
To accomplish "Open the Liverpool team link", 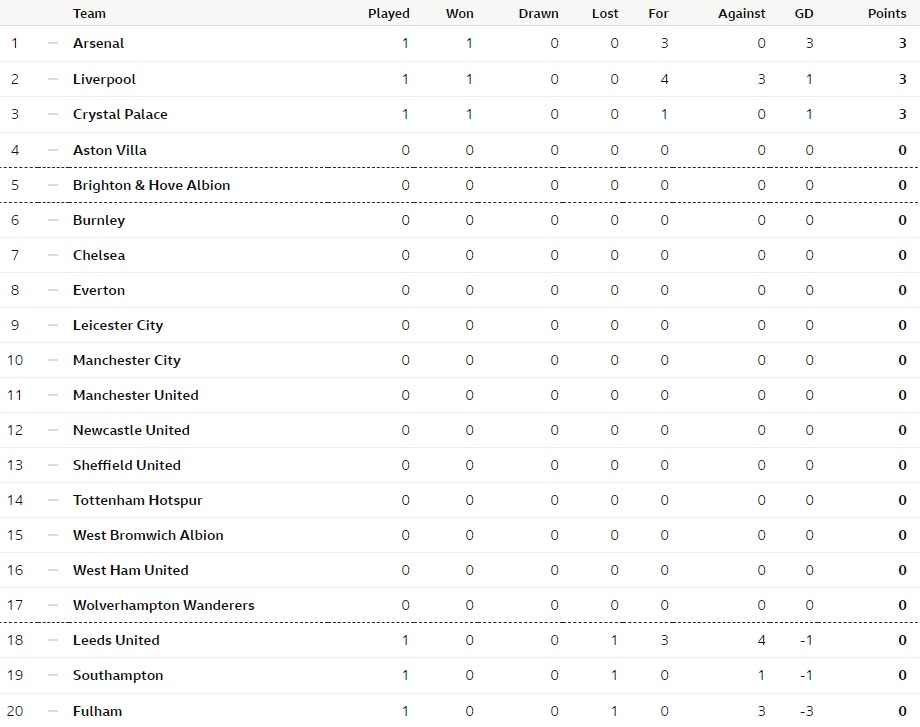I will [x=104, y=79].
